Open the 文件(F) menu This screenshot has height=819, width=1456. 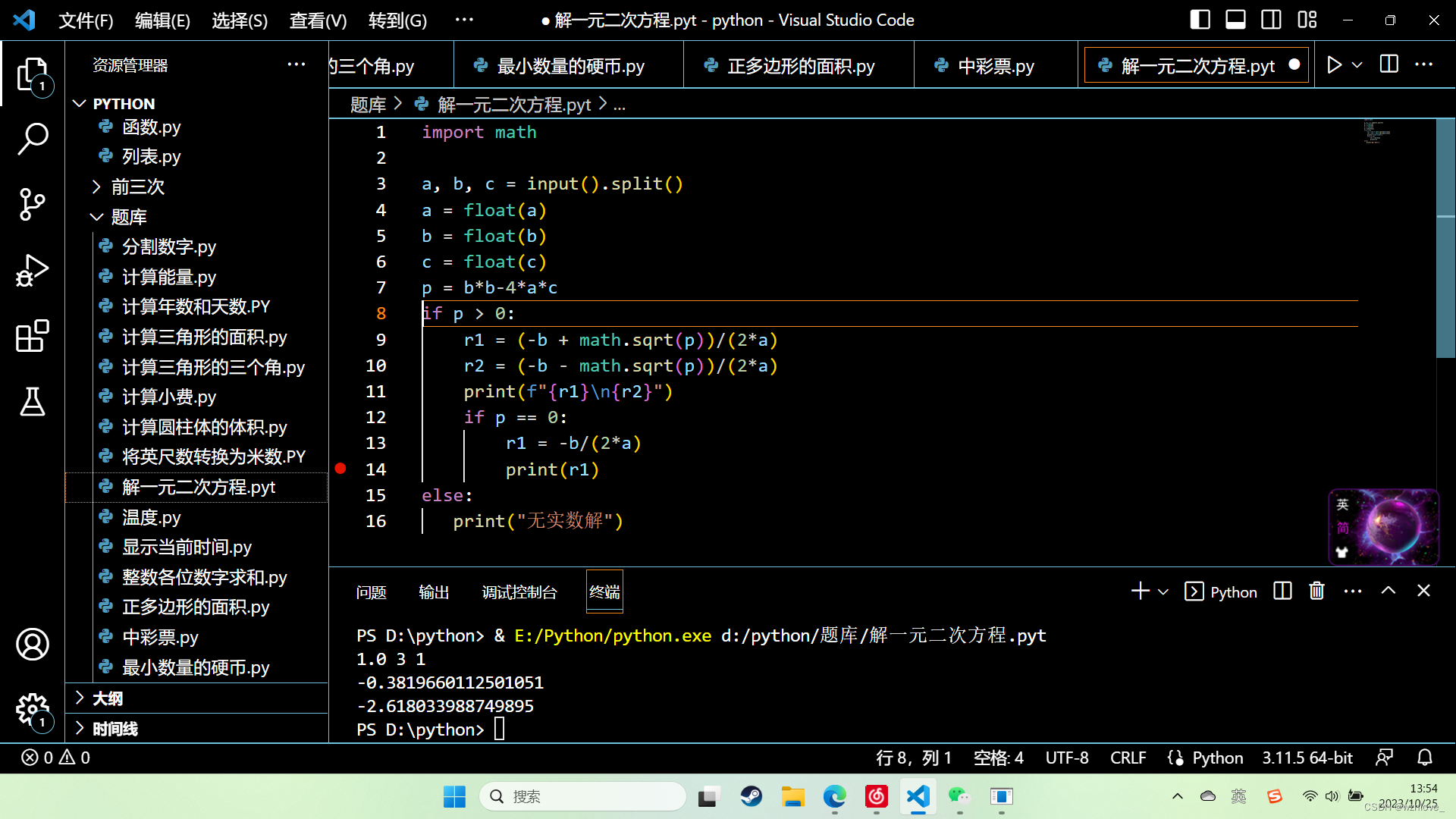pyautogui.click(x=86, y=20)
